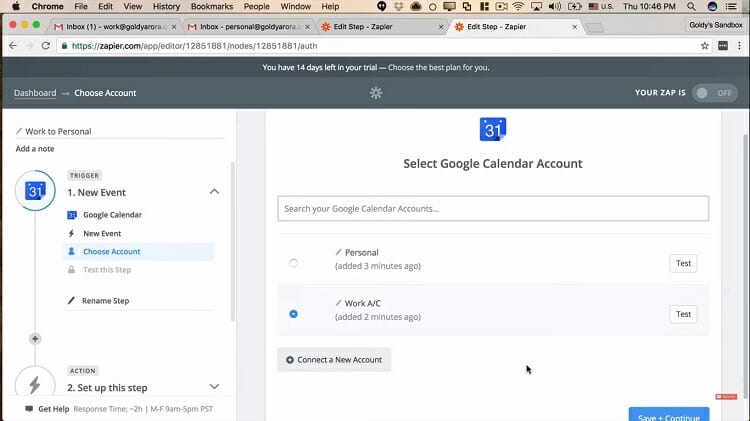Edit the Work A/C name pencil icon
Image resolution: width=750 pixels, height=421 pixels.
[x=338, y=303]
